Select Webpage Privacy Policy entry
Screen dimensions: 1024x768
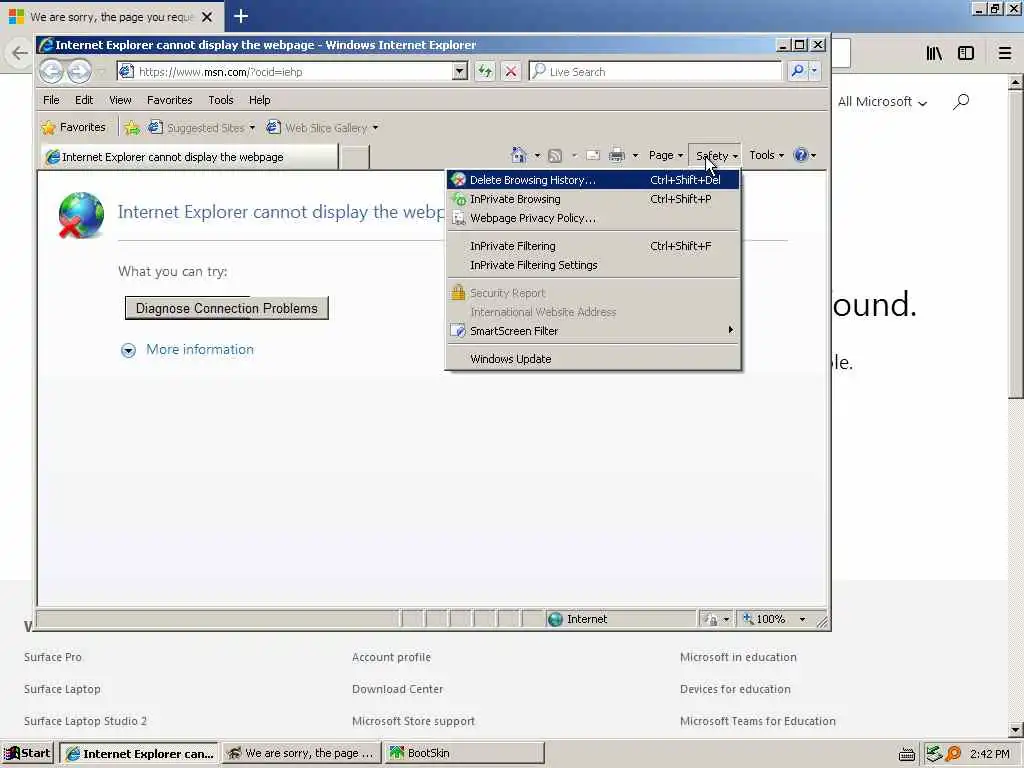(593, 218)
